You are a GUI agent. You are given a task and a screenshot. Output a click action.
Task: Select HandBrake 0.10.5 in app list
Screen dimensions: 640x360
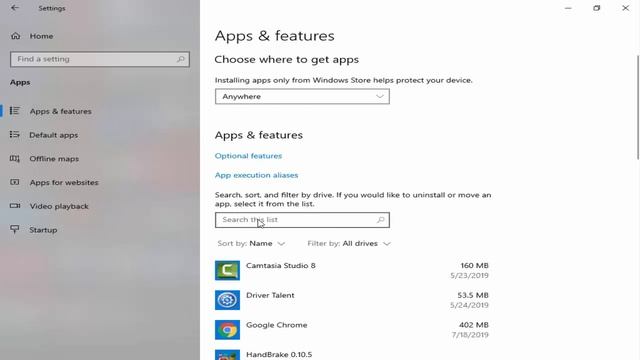point(279,354)
